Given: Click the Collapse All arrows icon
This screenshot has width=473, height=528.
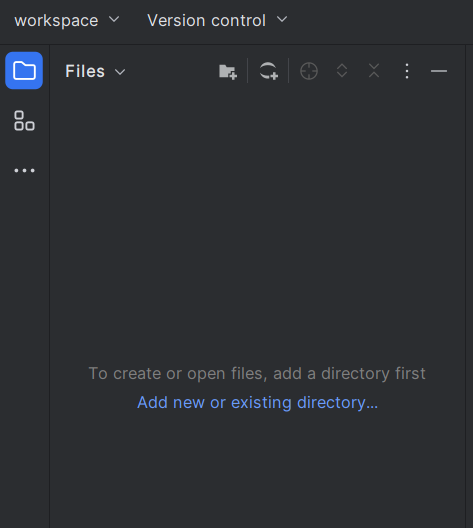Looking at the screenshot, I should pos(374,71).
